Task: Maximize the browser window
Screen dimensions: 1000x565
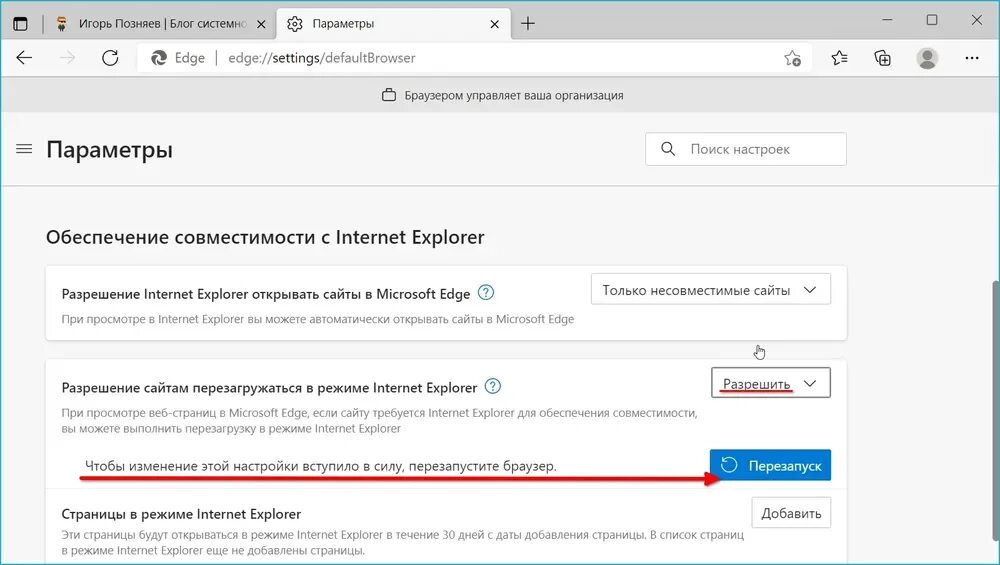Action: 932,20
